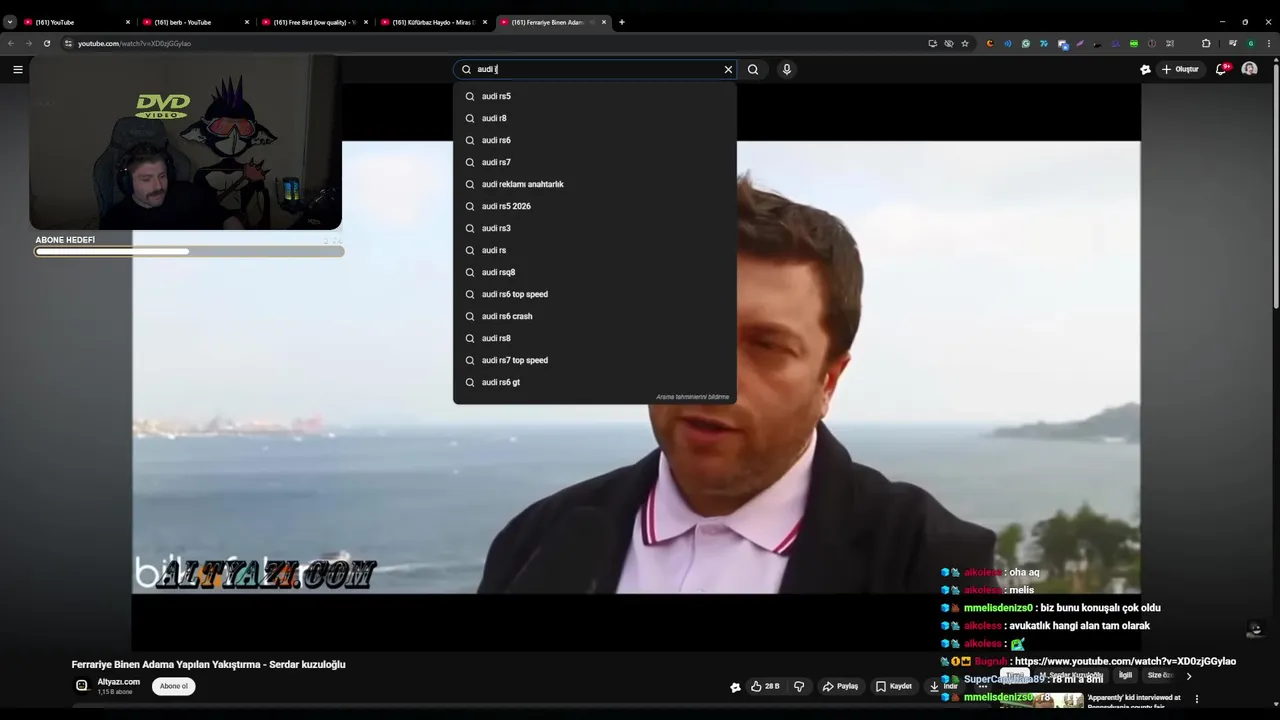Click the crossed-eye icon in address bar
This screenshot has width=1280, height=720.
[x=949, y=43]
